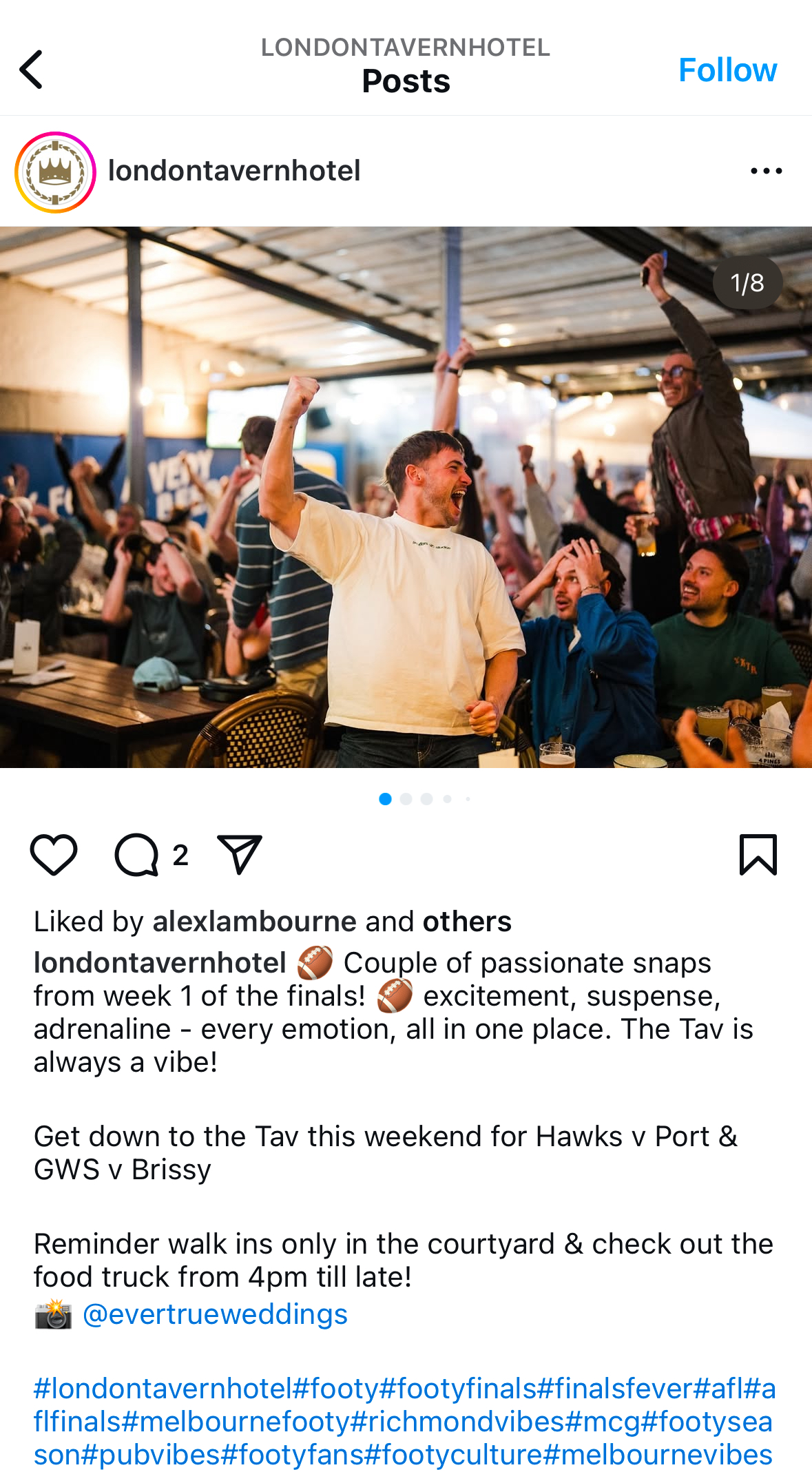Open @evertrueweddings photographer mention
812x1472 pixels.
click(215, 1314)
